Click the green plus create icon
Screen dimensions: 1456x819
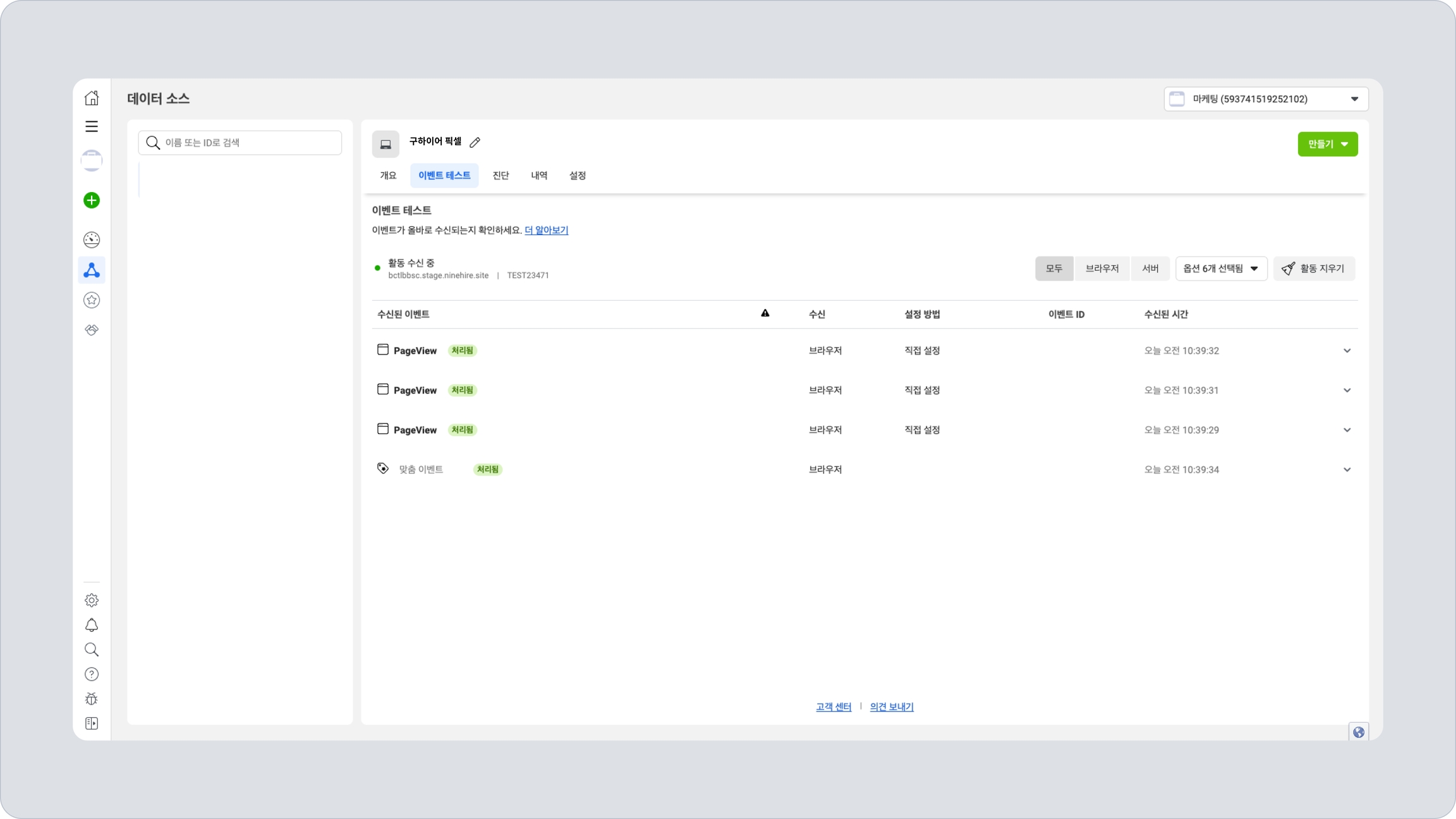[x=92, y=200]
